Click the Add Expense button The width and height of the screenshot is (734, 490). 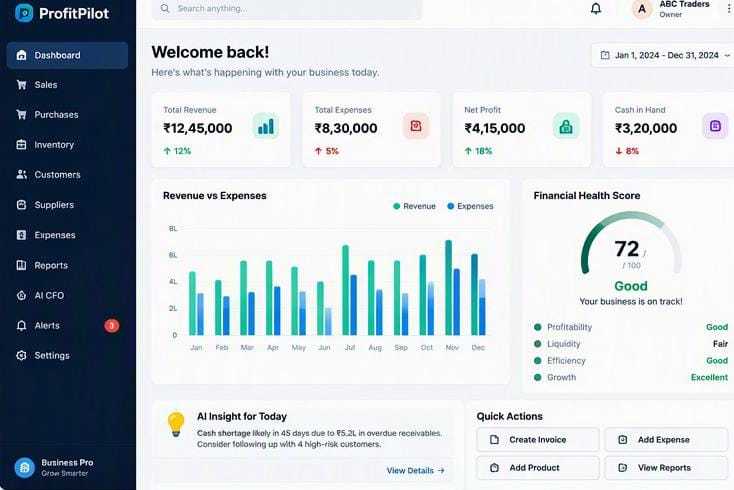pos(666,439)
